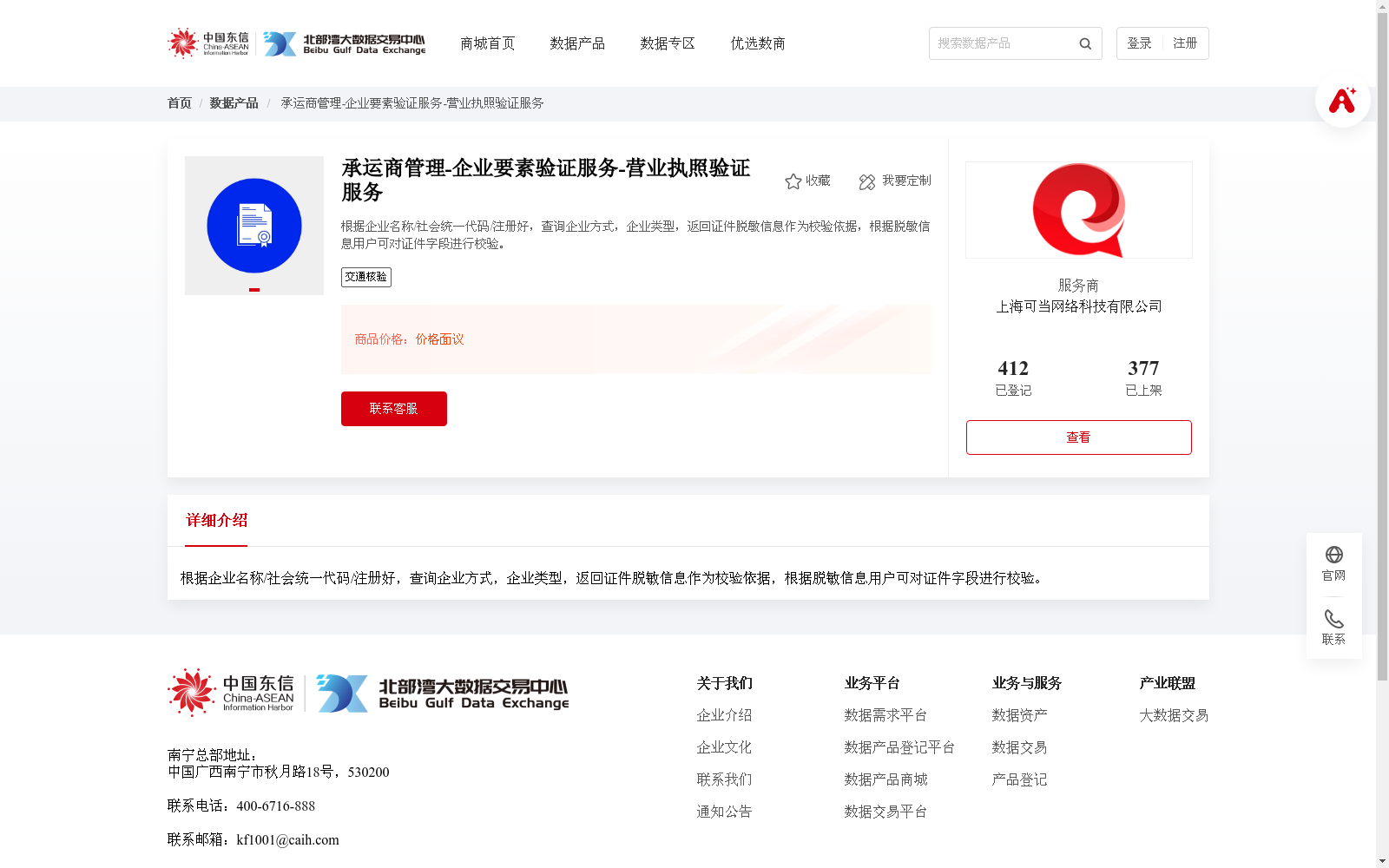Open footer link 数据交易 under 业务与服务
The width and height of the screenshot is (1389, 868).
tap(1019, 747)
